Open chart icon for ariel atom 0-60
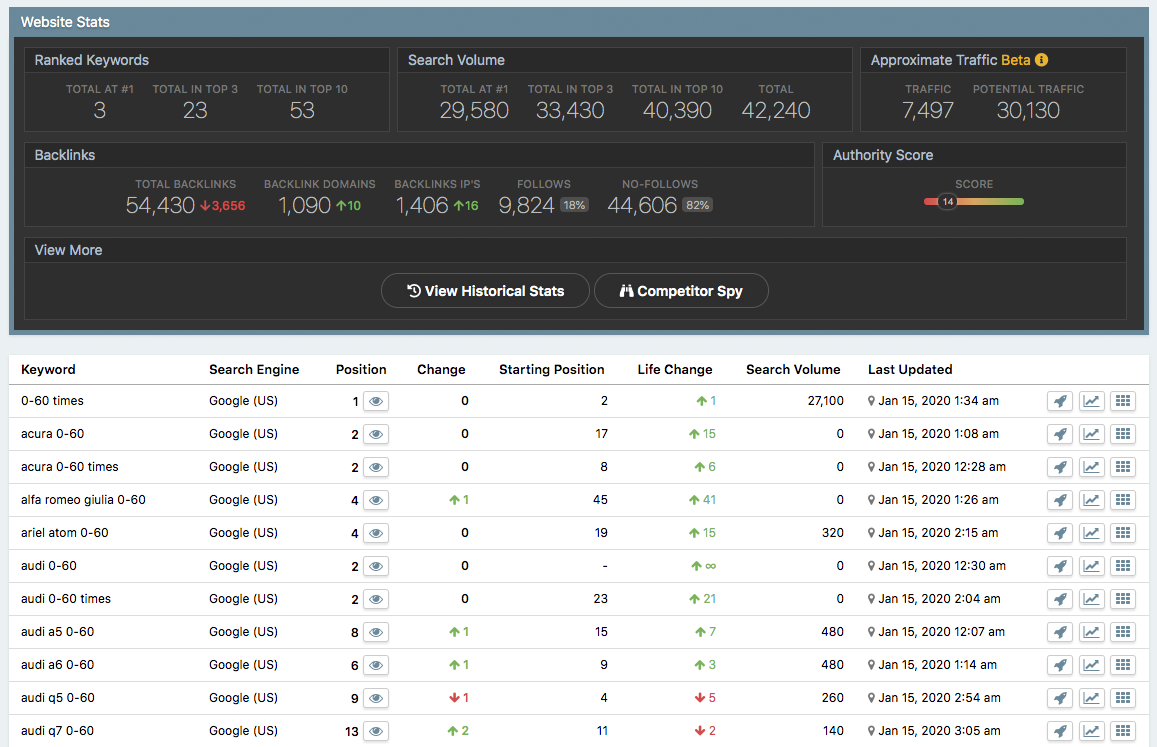 pos(1091,533)
